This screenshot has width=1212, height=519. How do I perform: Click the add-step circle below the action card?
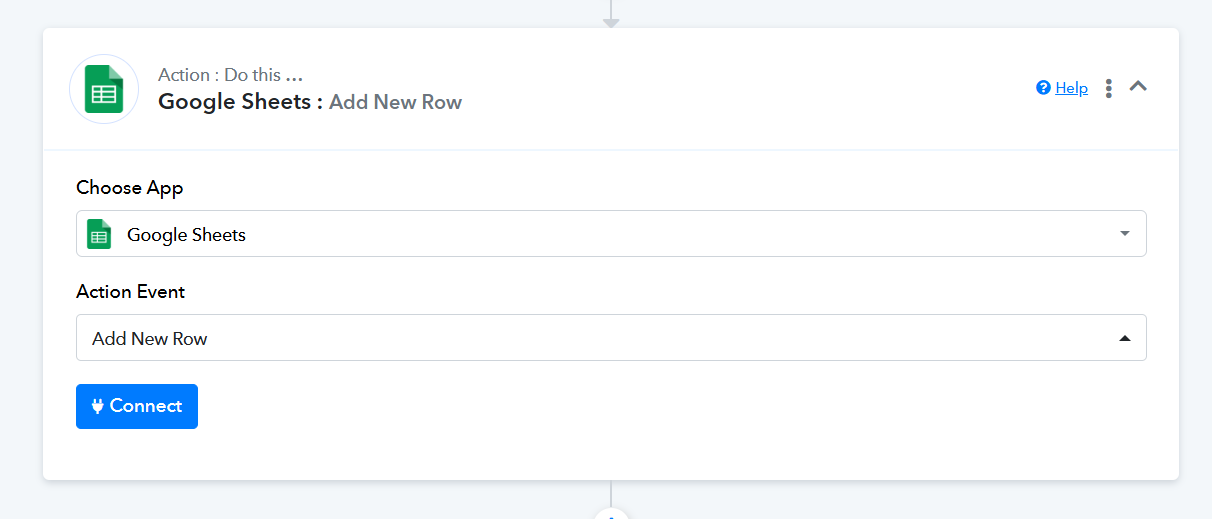pos(611,515)
